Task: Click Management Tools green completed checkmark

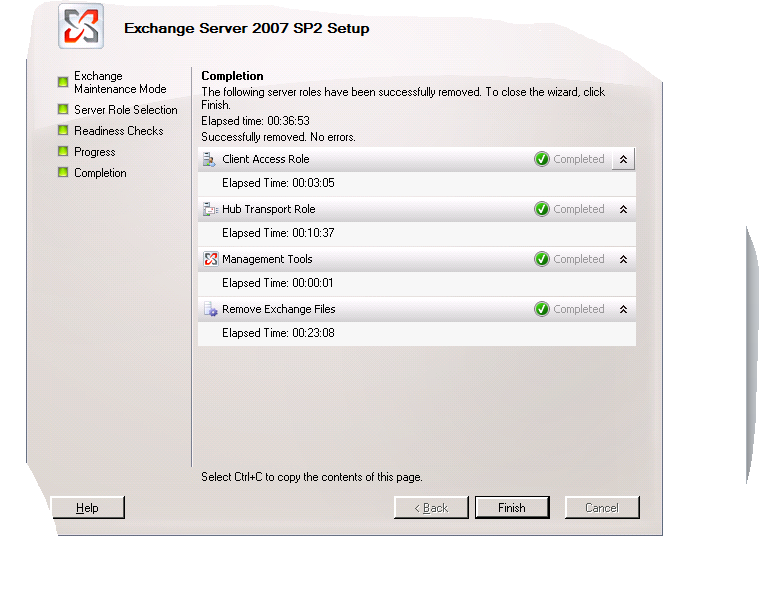Action: point(542,259)
